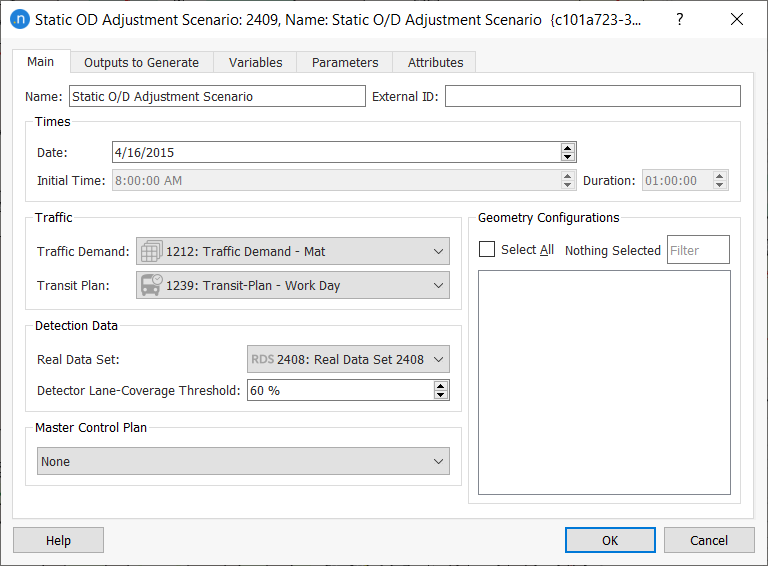This screenshot has width=768, height=566.
Task: Go to the Parameters tab
Action: pos(345,62)
